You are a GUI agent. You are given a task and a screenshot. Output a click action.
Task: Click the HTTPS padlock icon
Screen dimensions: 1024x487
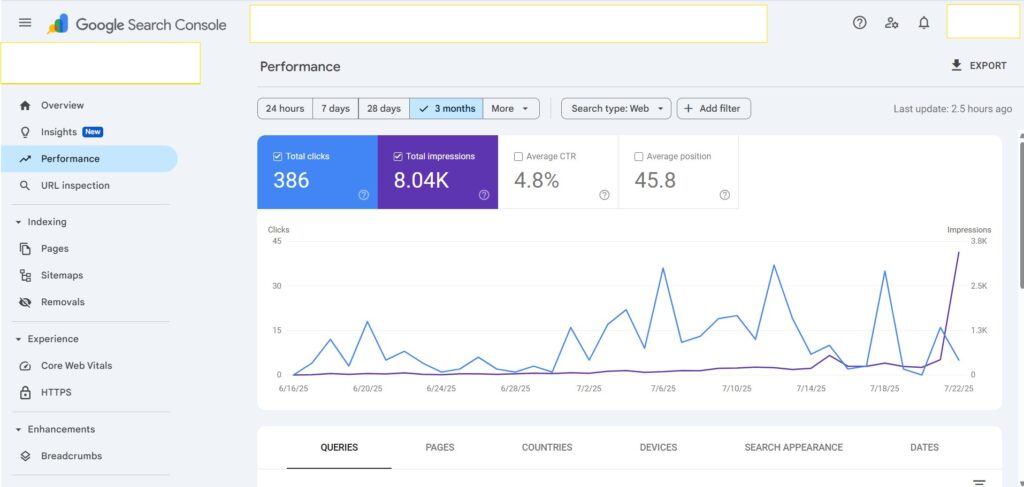(25, 392)
